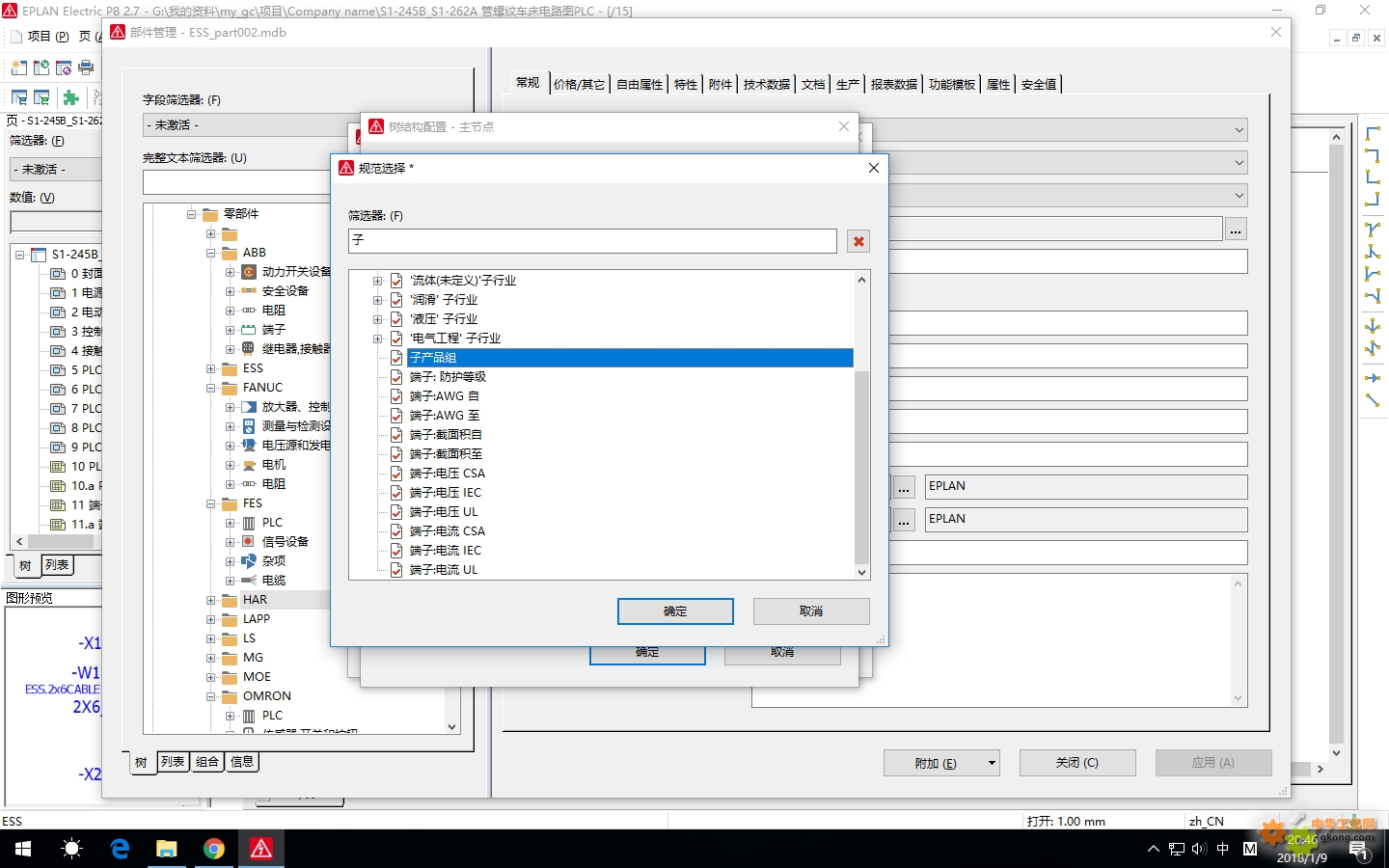Click scroll down arrow of 规范选择 list
This screenshot has height=868, width=1389.
coord(862,572)
